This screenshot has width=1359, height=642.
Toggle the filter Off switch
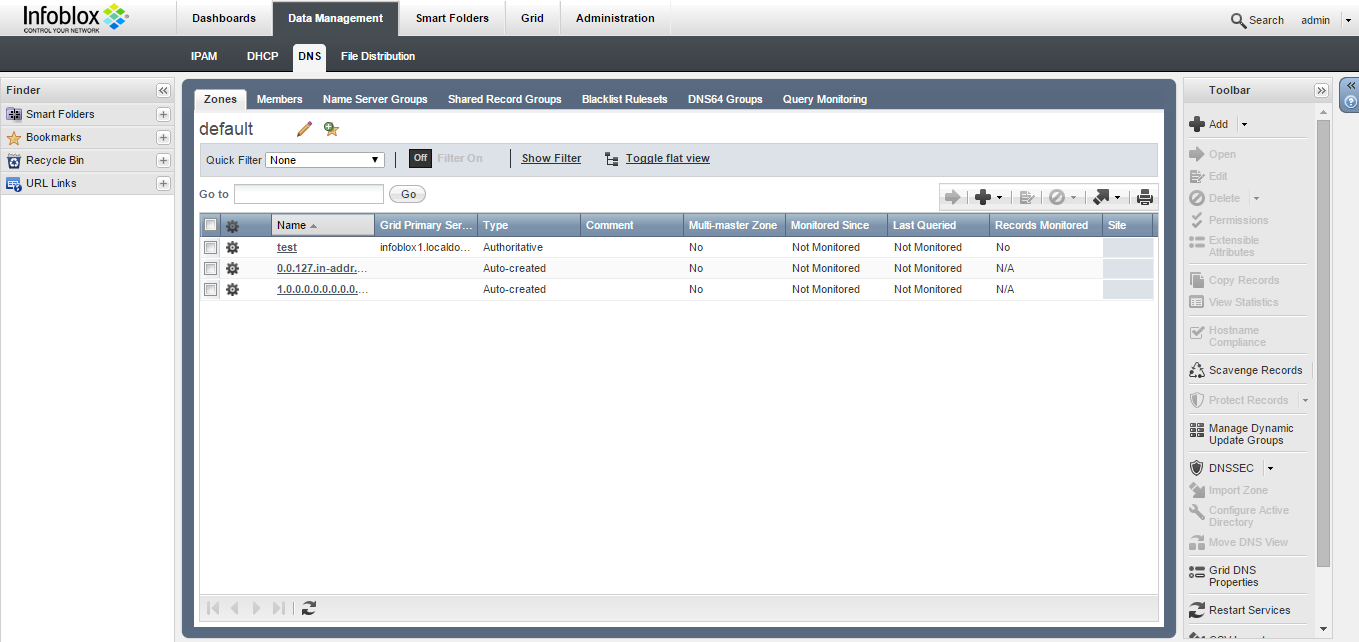(x=420, y=158)
